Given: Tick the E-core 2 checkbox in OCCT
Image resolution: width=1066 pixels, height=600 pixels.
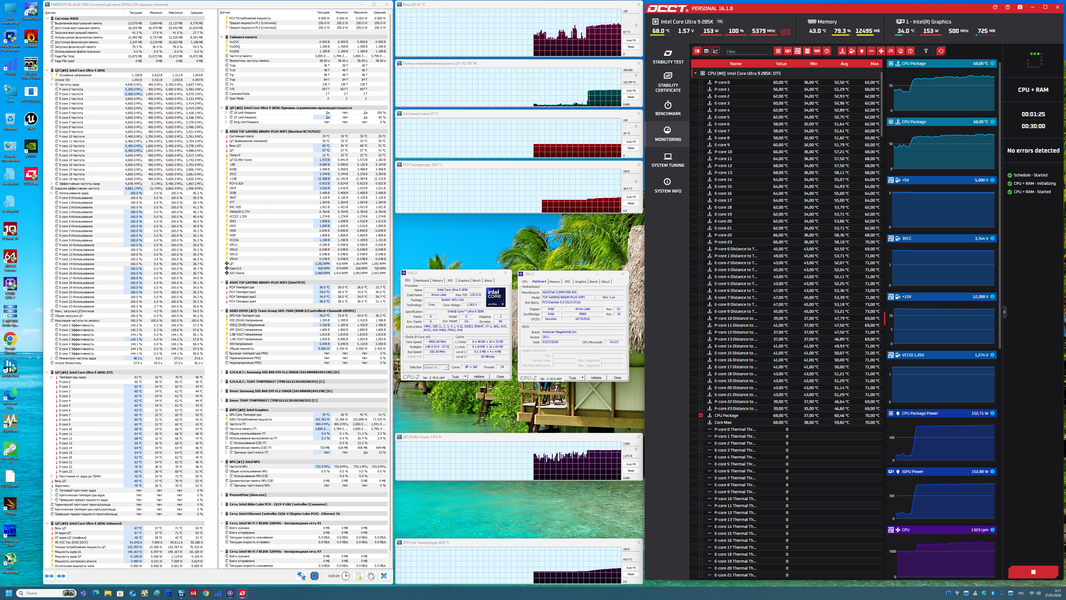Looking at the screenshot, I should point(700,96).
